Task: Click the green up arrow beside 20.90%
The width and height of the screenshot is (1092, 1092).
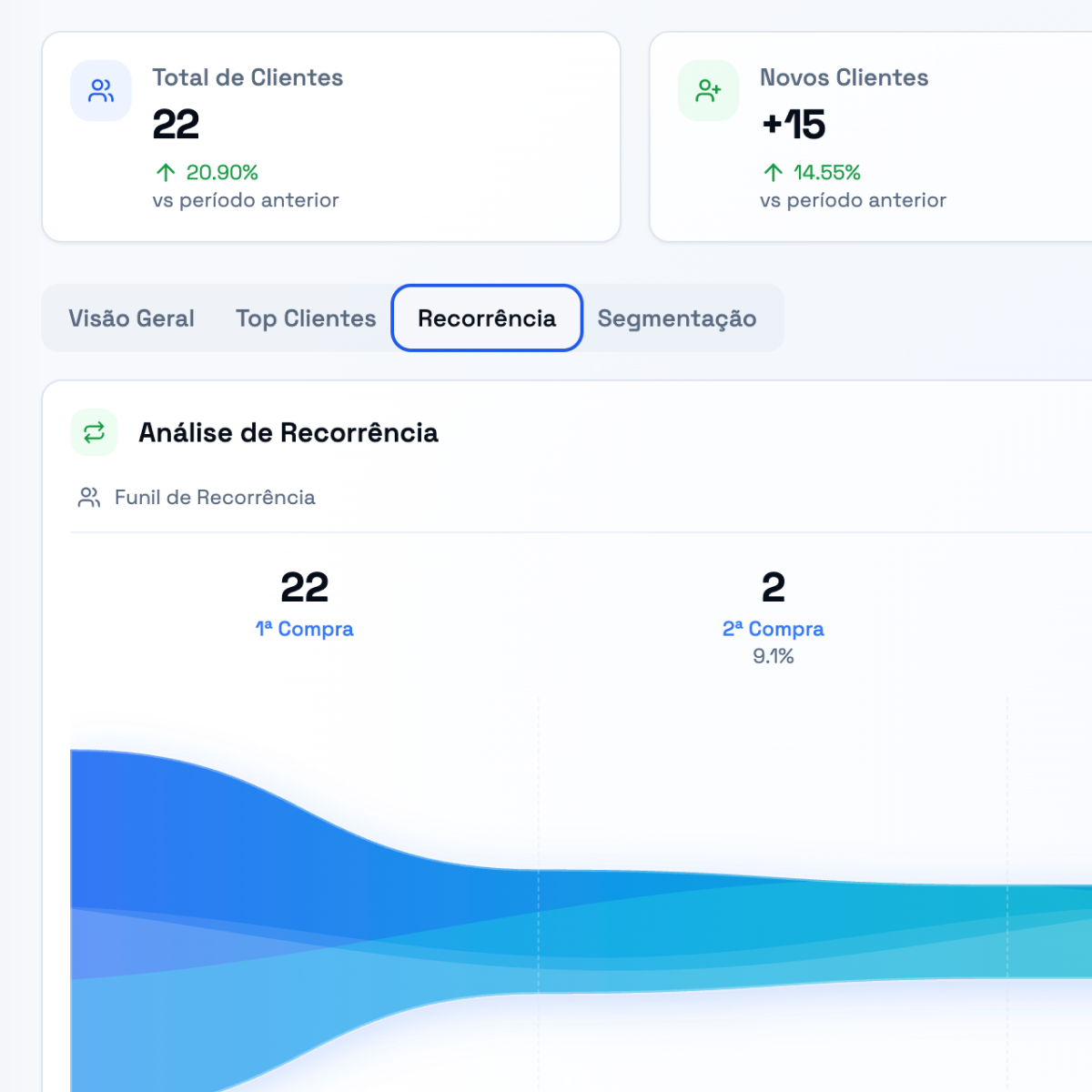Action: (166, 172)
